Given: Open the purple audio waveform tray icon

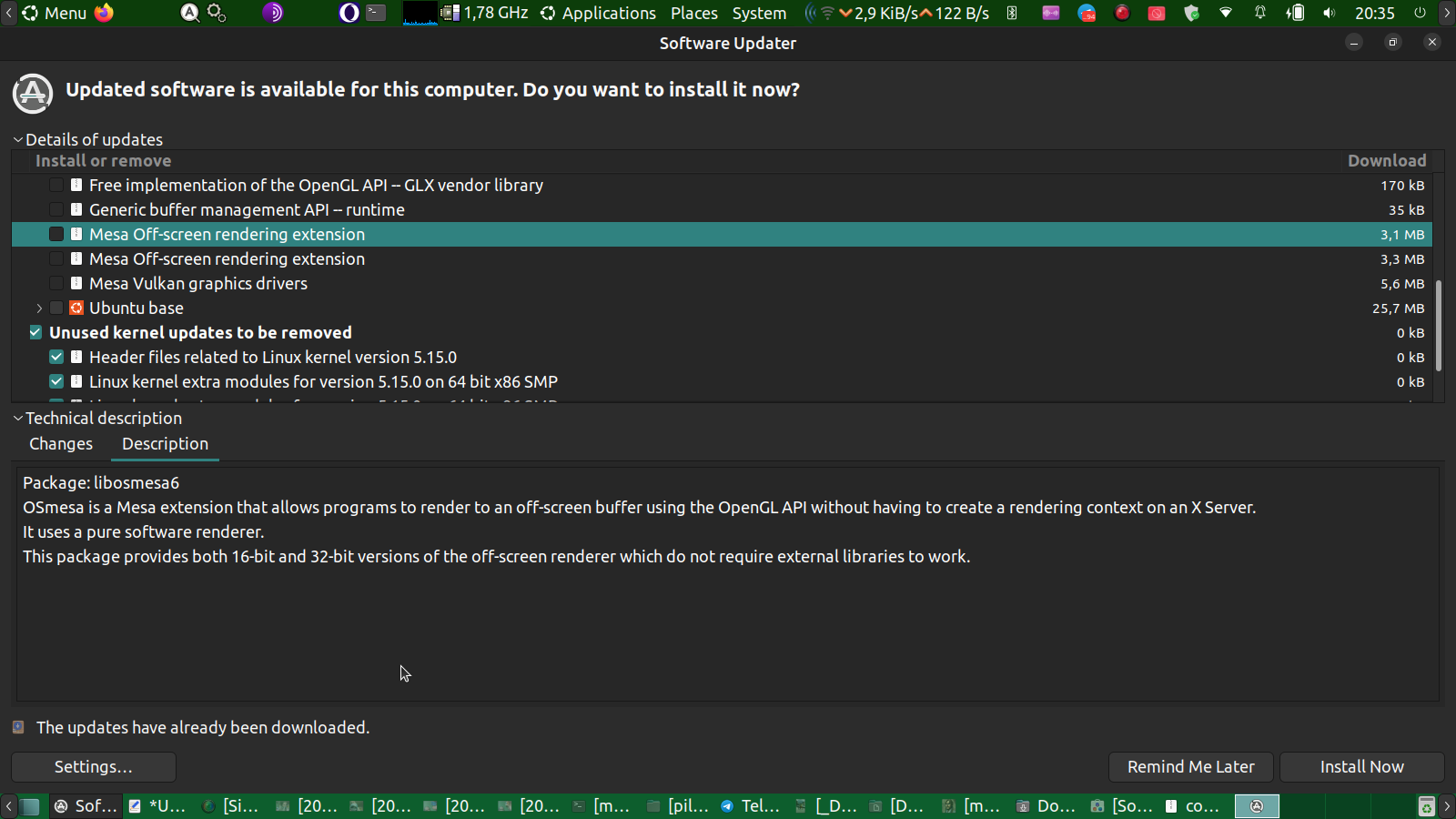Looking at the screenshot, I should [x=1051, y=13].
